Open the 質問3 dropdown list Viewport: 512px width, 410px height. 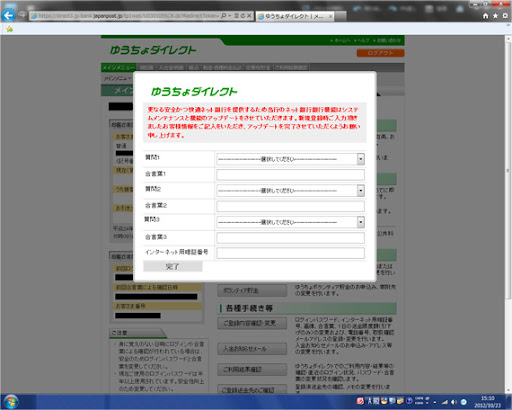[x=290, y=222]
